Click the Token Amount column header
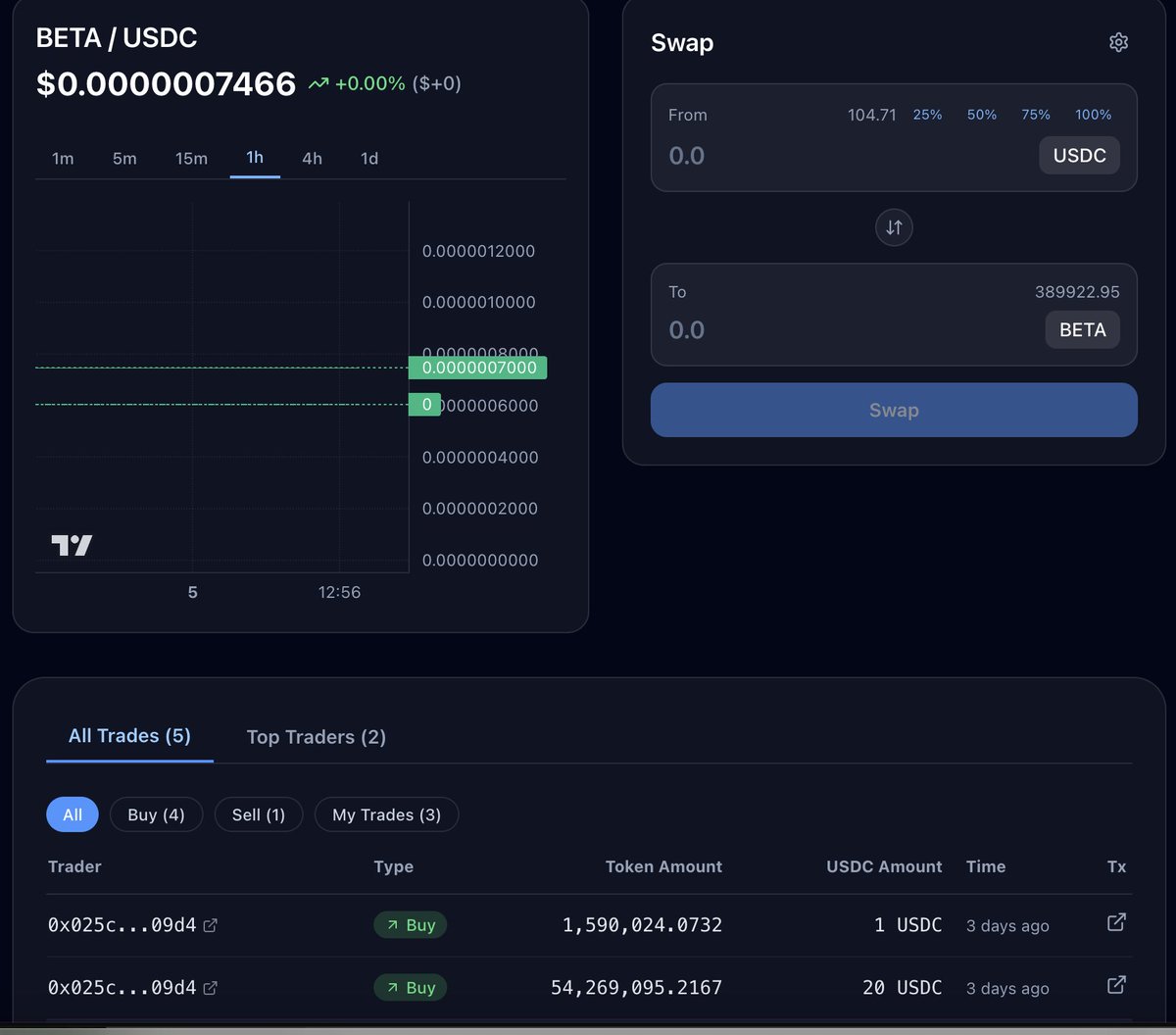Image resolution: width=1176 pixels, height=1035 pixels. (x=663, y=866)
